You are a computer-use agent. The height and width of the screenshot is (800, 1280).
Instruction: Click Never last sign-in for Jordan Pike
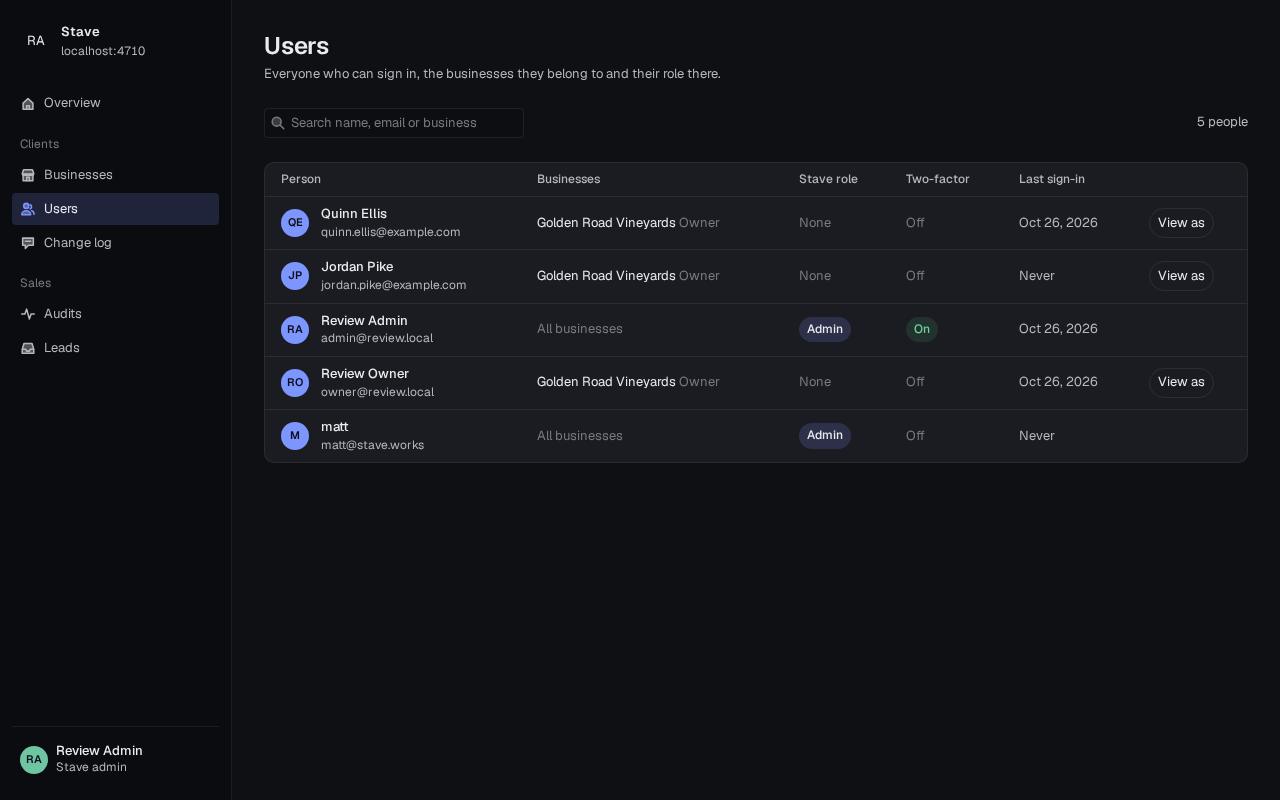(1037, 276)
